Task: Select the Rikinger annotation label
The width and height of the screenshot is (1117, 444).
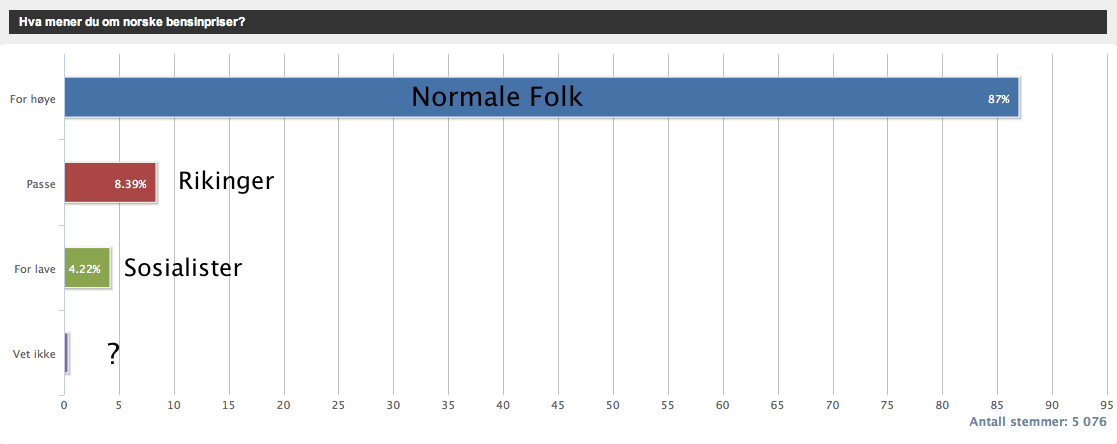Action: [226, 181]
